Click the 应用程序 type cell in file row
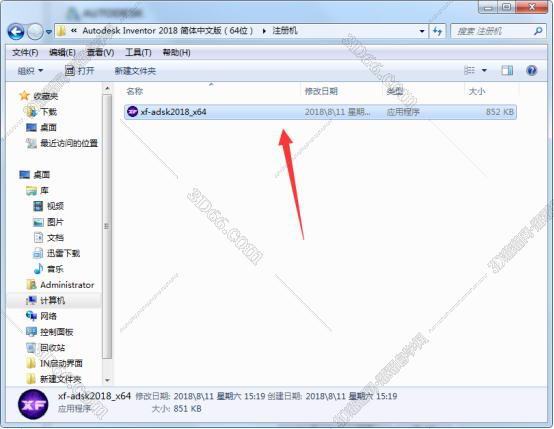Viewport: 554px width, 429px height. [403, 112]
